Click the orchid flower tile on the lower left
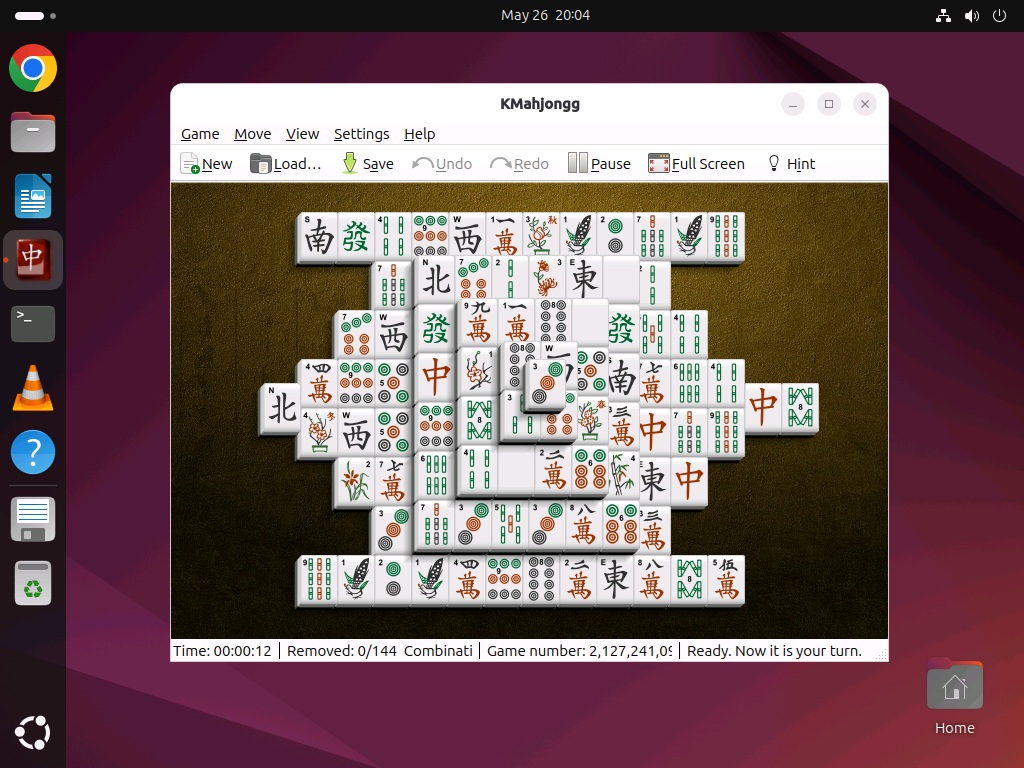This screenshot has height=768, width=1024. click(x=355, y=481)
